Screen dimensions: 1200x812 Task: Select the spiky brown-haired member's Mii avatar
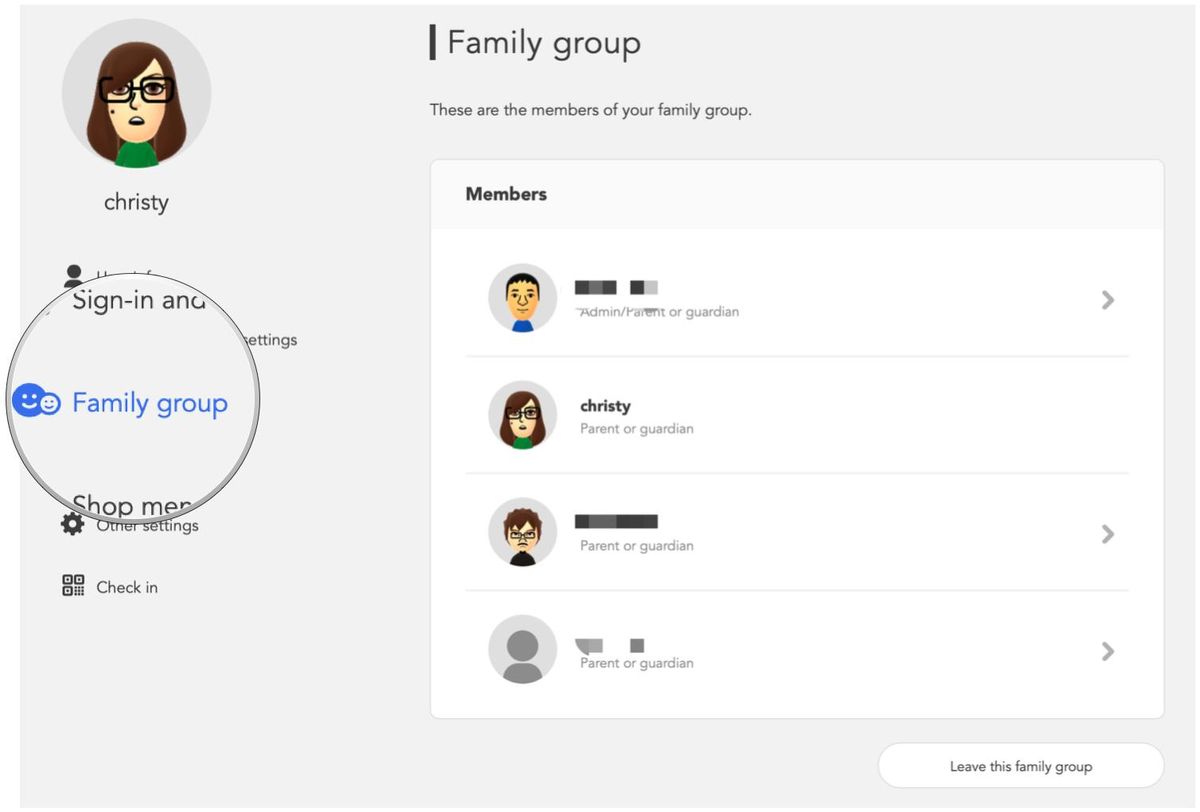click(x=522, y=533)
